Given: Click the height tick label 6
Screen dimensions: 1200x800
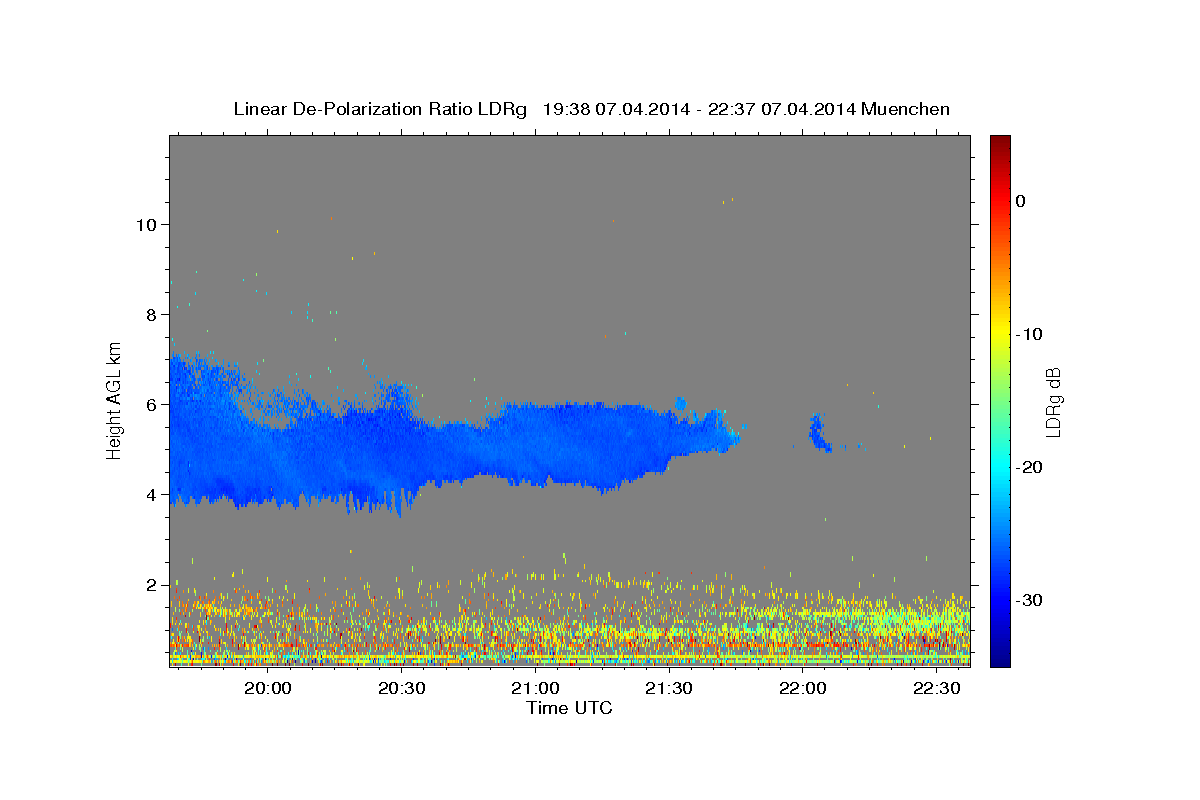Looking at the screenshot, I should point(154,404).
